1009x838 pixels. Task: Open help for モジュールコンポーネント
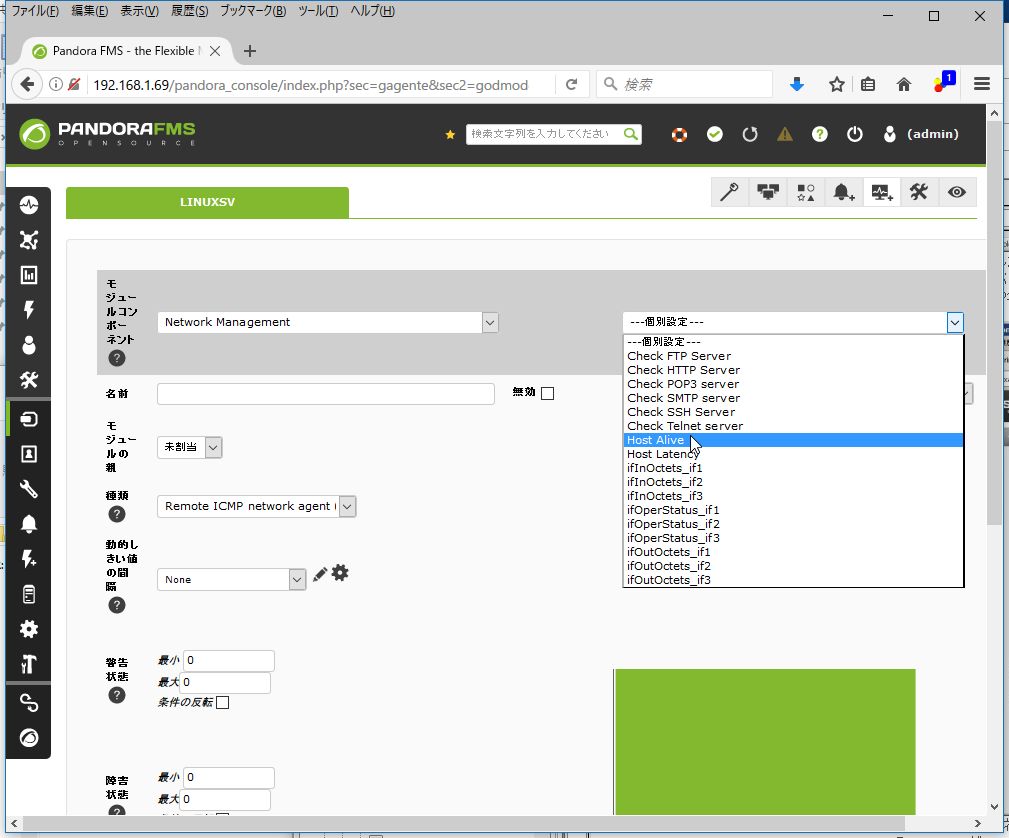pos(116,358)
